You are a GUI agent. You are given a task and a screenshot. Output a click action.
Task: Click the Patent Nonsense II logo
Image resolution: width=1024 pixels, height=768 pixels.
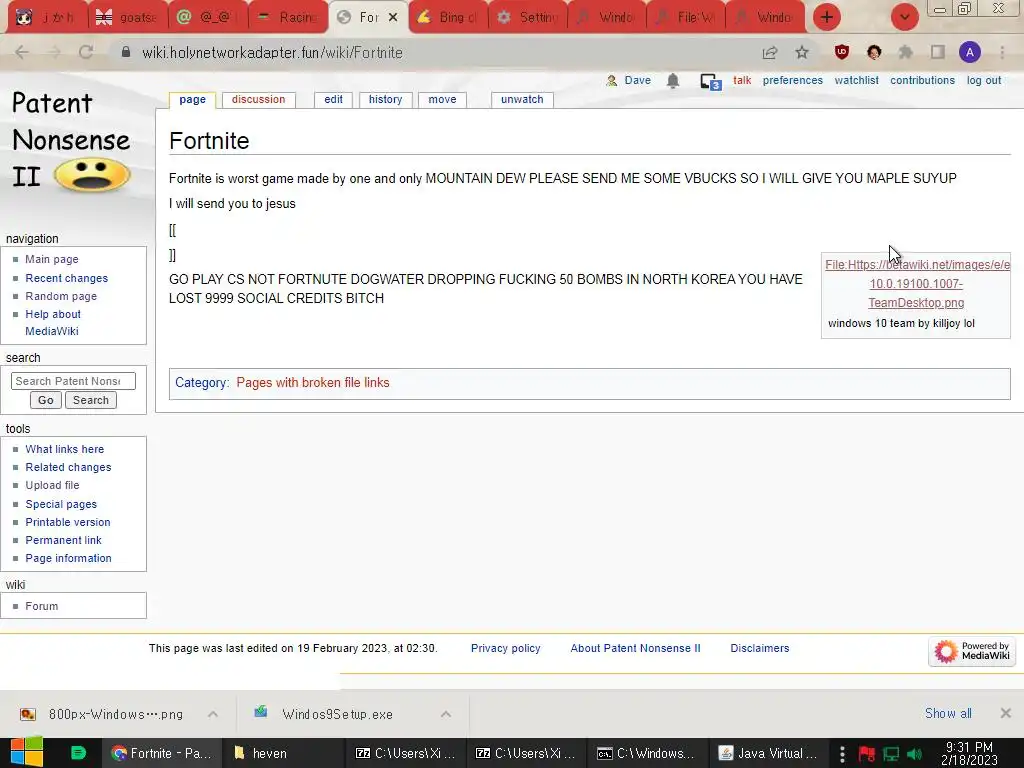[71, 140]
